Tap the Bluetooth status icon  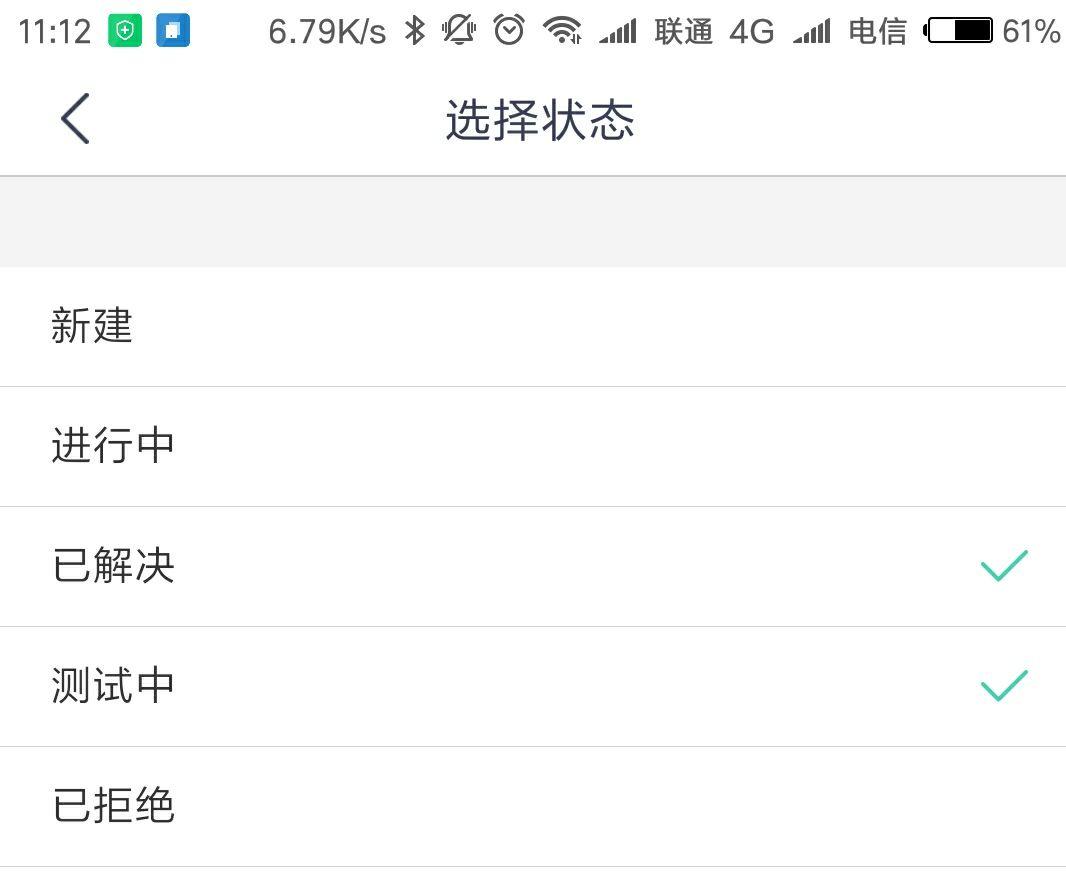414,31
